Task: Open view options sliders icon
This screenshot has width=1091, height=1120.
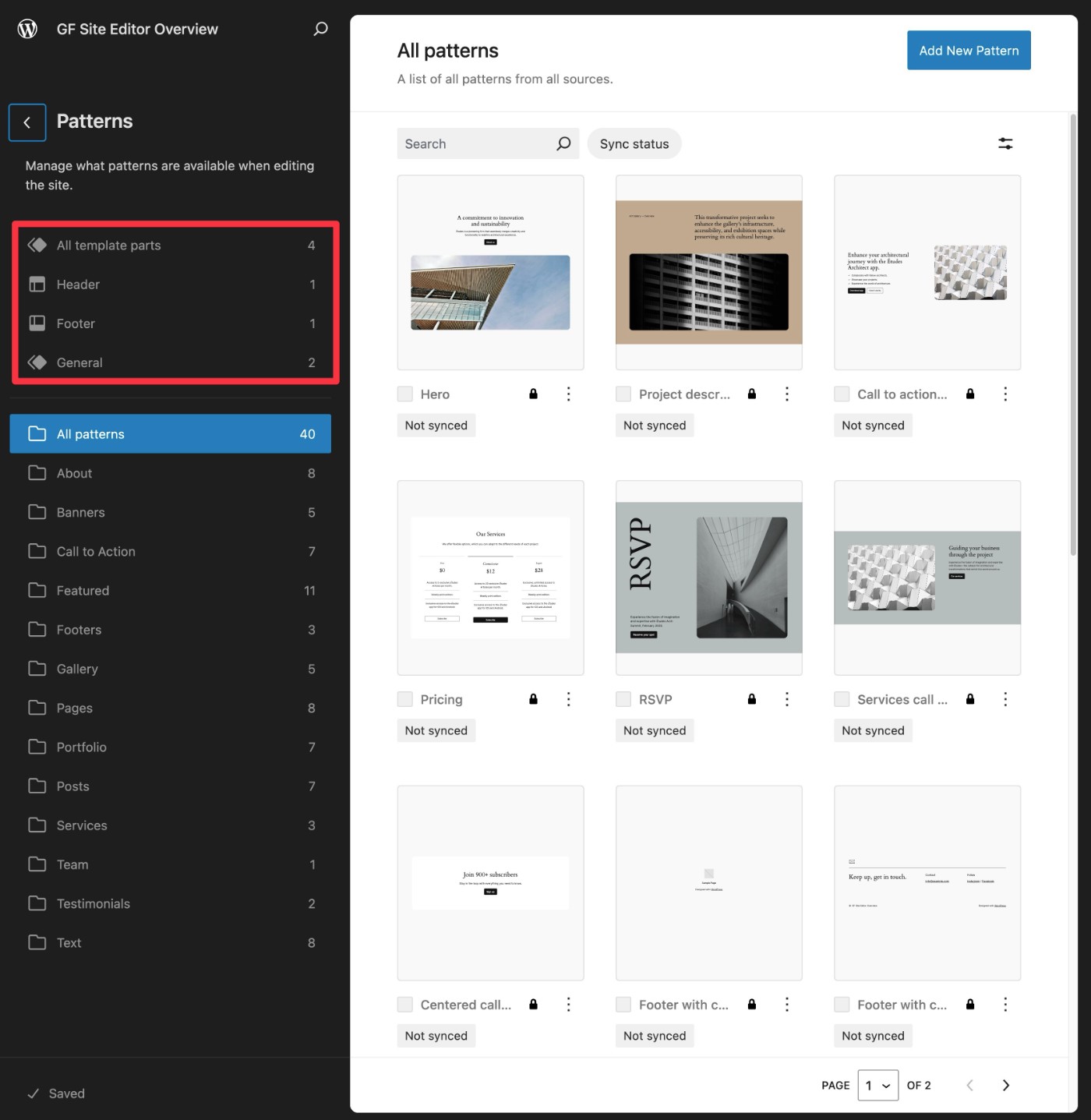Action: (x=1005, y=143)
